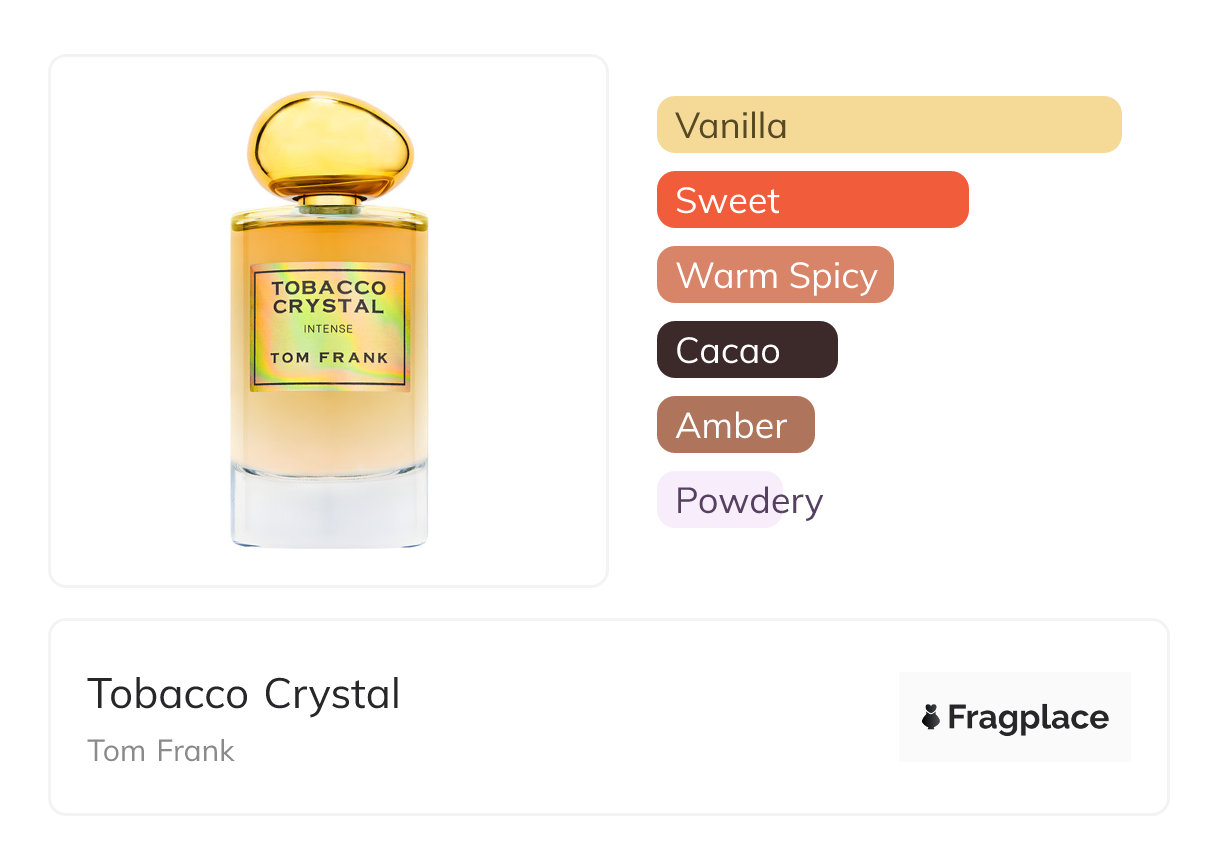Image resolution: width=1218 pixels, height=864 pixels.
Task: Click the Warm Spicy accord bar
Action: pos(775,275)
